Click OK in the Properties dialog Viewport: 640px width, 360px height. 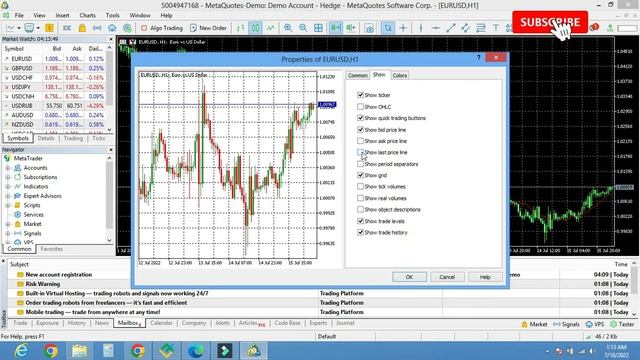click(409, 277)
